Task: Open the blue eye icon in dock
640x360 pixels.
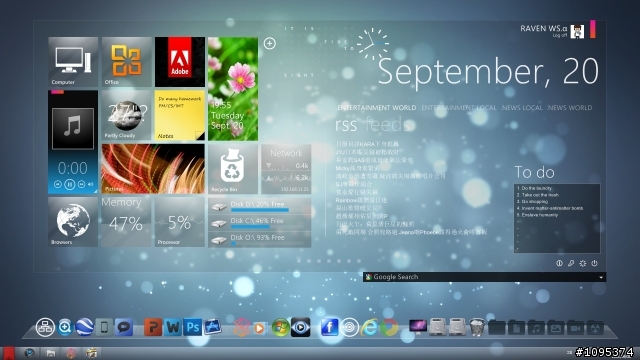Action: [x=300, y=327]
